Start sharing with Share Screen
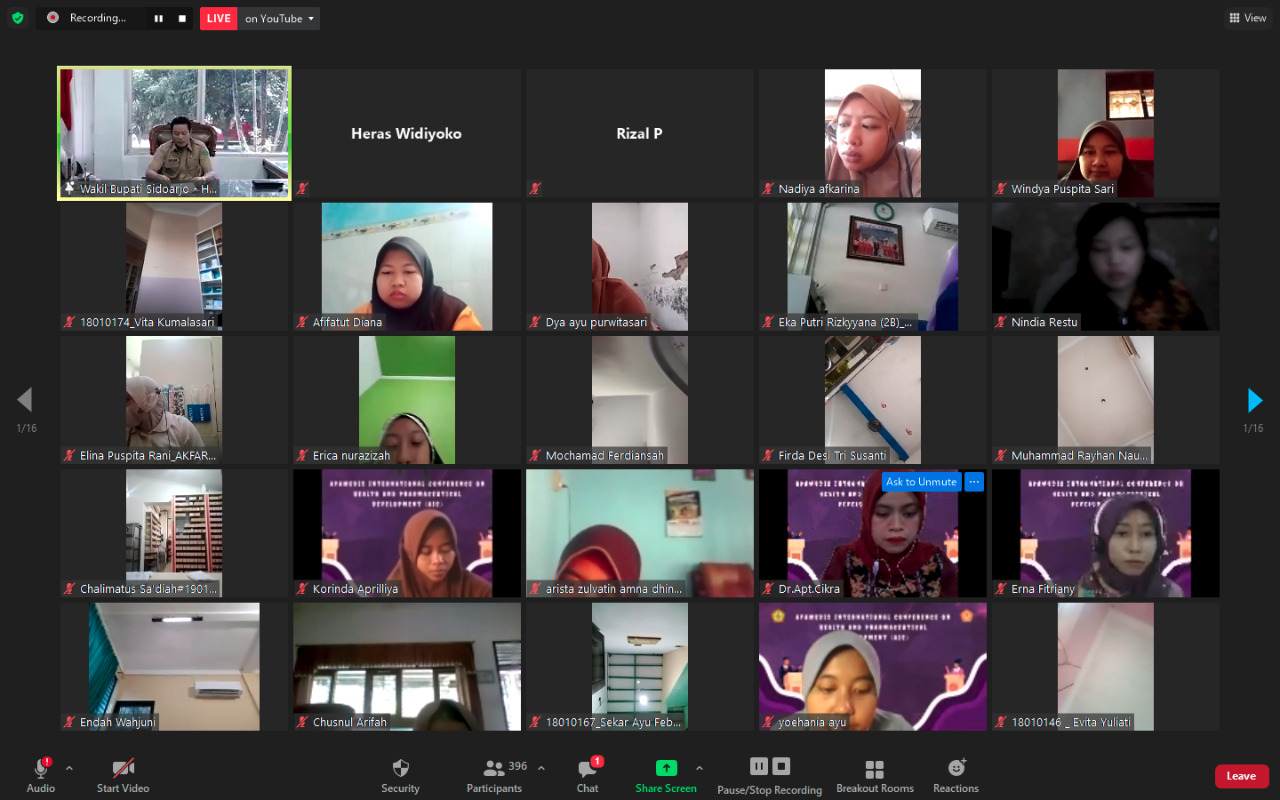Viewport: 1280px width, 800px height. [x=666, y=775]
